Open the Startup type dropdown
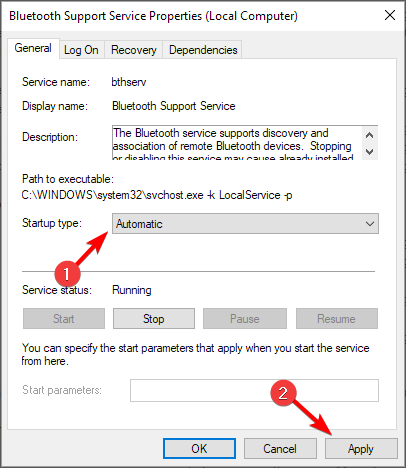This screenshot has width=406, height=468. [245, 224]
